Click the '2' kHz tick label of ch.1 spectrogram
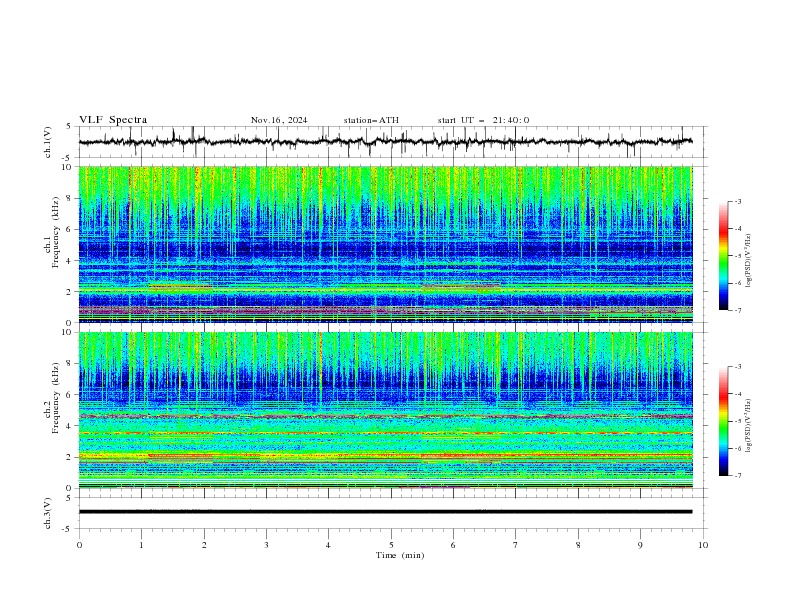 [x=70, y=291]
